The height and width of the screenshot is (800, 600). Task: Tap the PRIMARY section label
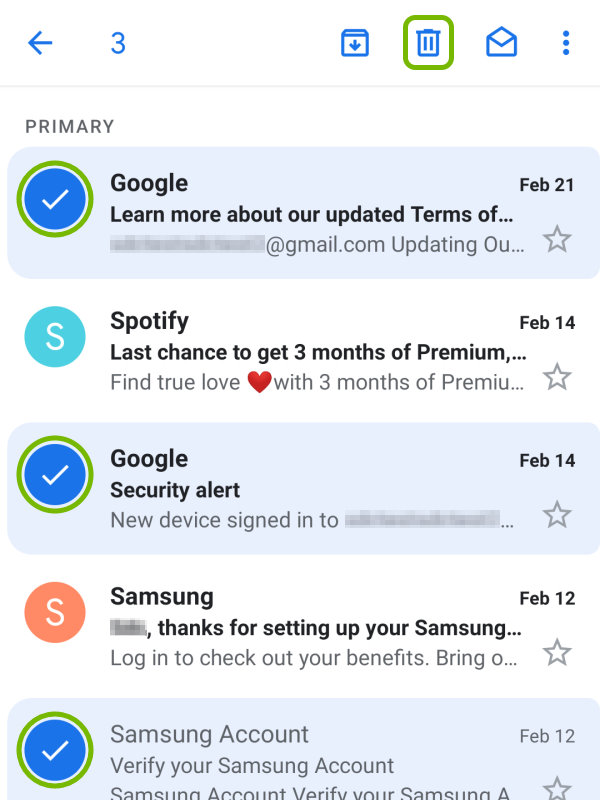click(69, 126)
